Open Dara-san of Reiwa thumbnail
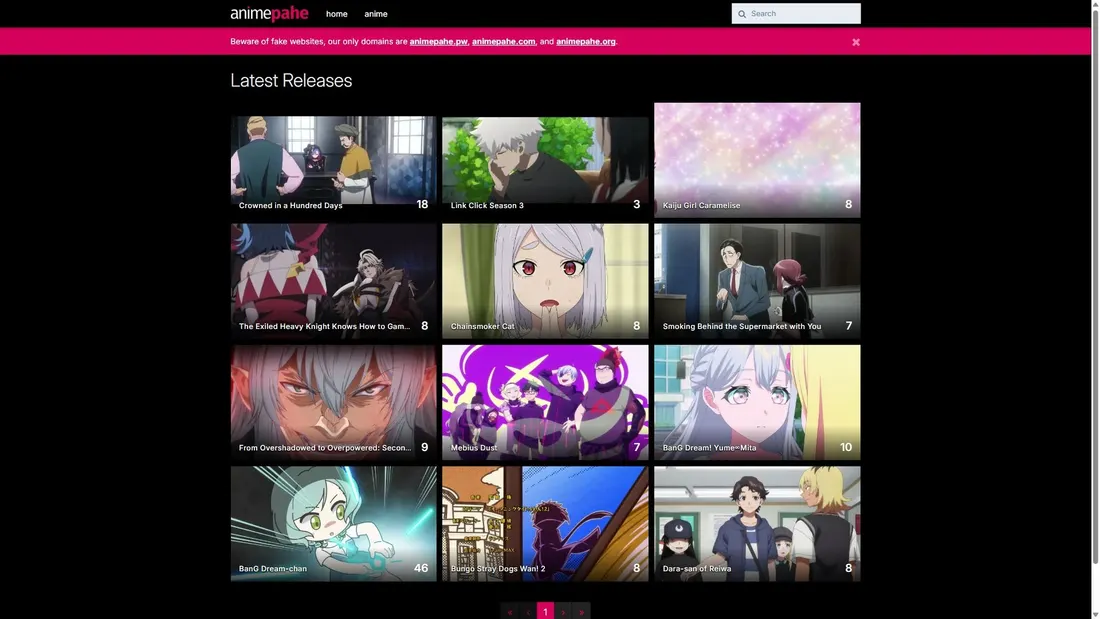This screenshot has width=1100, height=619. click(757, 524)
